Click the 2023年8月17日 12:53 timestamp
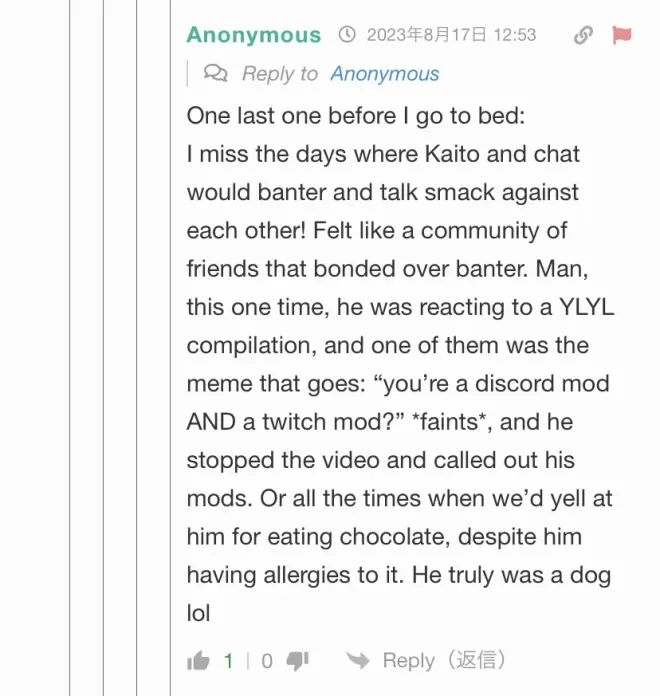The width and height of the screenshot is (660, 696). tap(451, 35)
